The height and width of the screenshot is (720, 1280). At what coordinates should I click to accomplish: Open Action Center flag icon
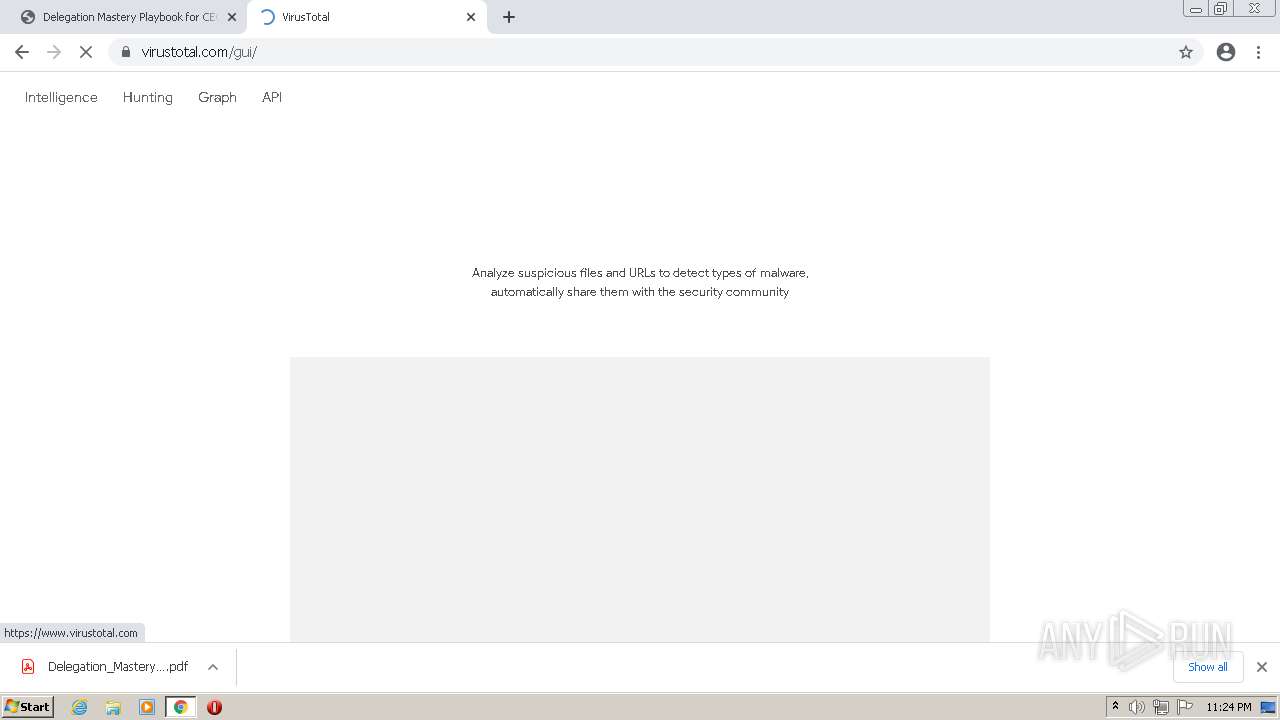[x=1185, y=707]
